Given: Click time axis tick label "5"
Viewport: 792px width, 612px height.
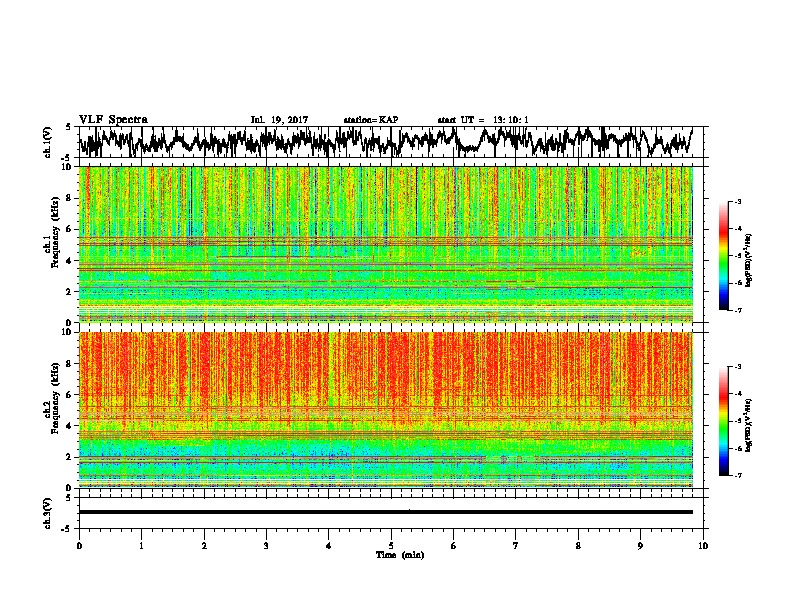Looking at the screenshot, I should click(391, 546).
